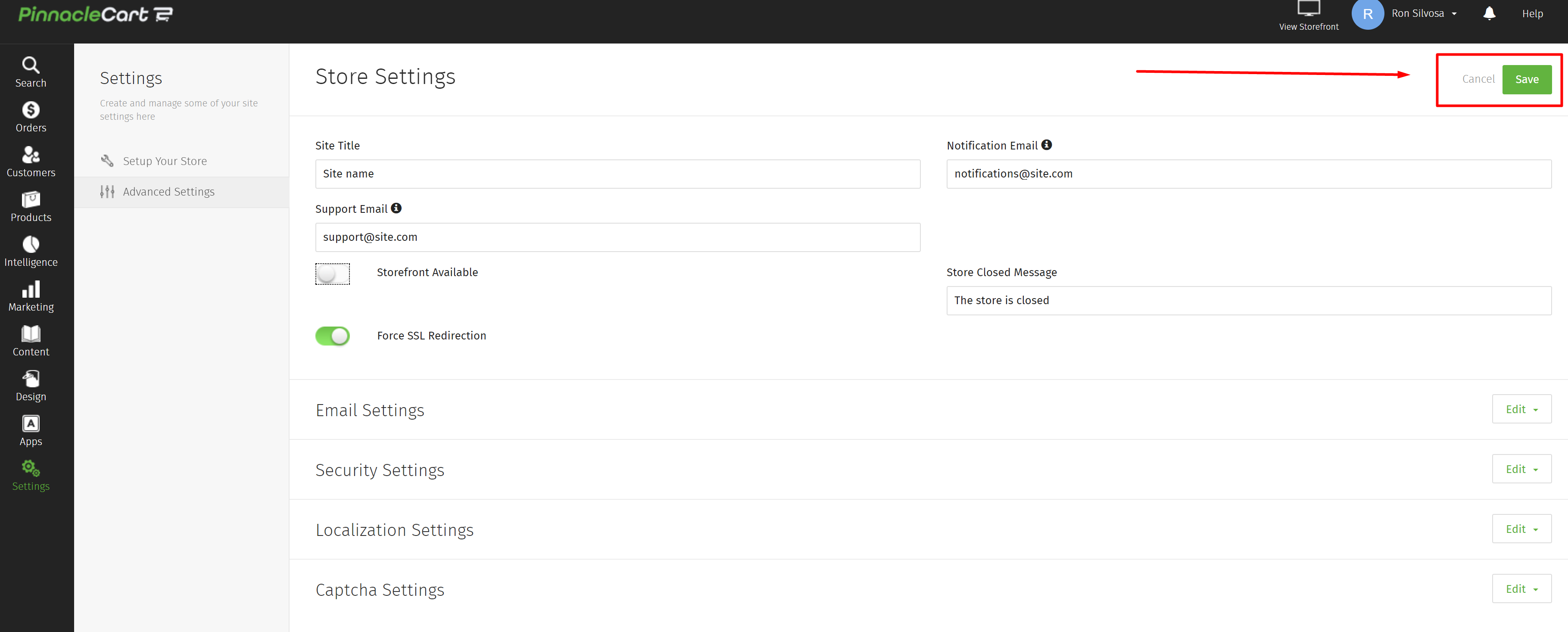
Task: Show the Support Email info tooltip icon
Action: point(396,208)
